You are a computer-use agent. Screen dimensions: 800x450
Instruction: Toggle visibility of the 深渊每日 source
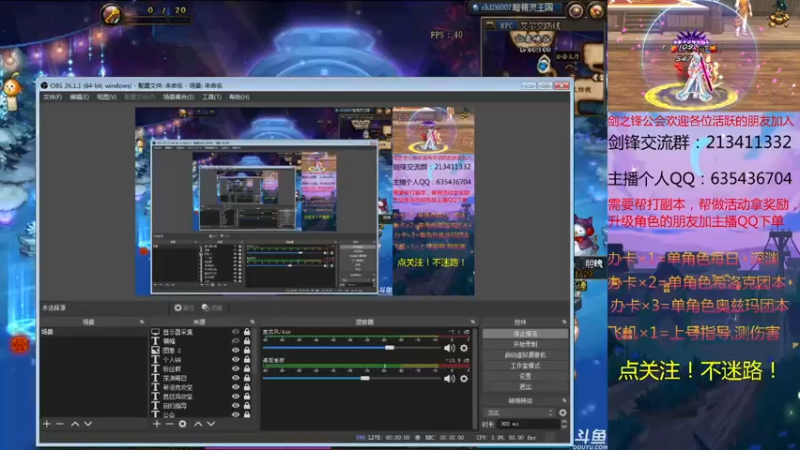[235, 378]
